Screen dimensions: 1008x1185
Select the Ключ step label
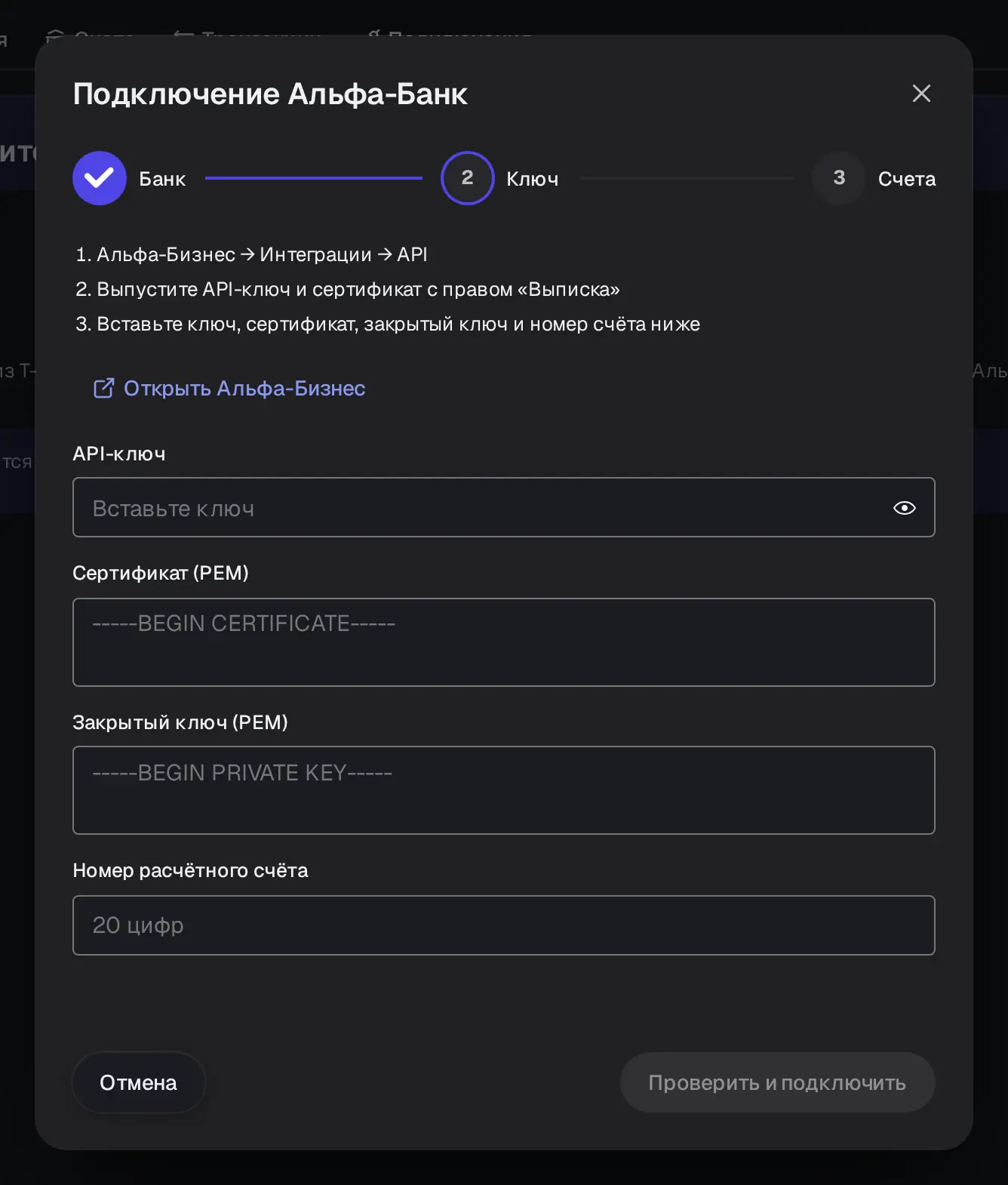point(533,179)
